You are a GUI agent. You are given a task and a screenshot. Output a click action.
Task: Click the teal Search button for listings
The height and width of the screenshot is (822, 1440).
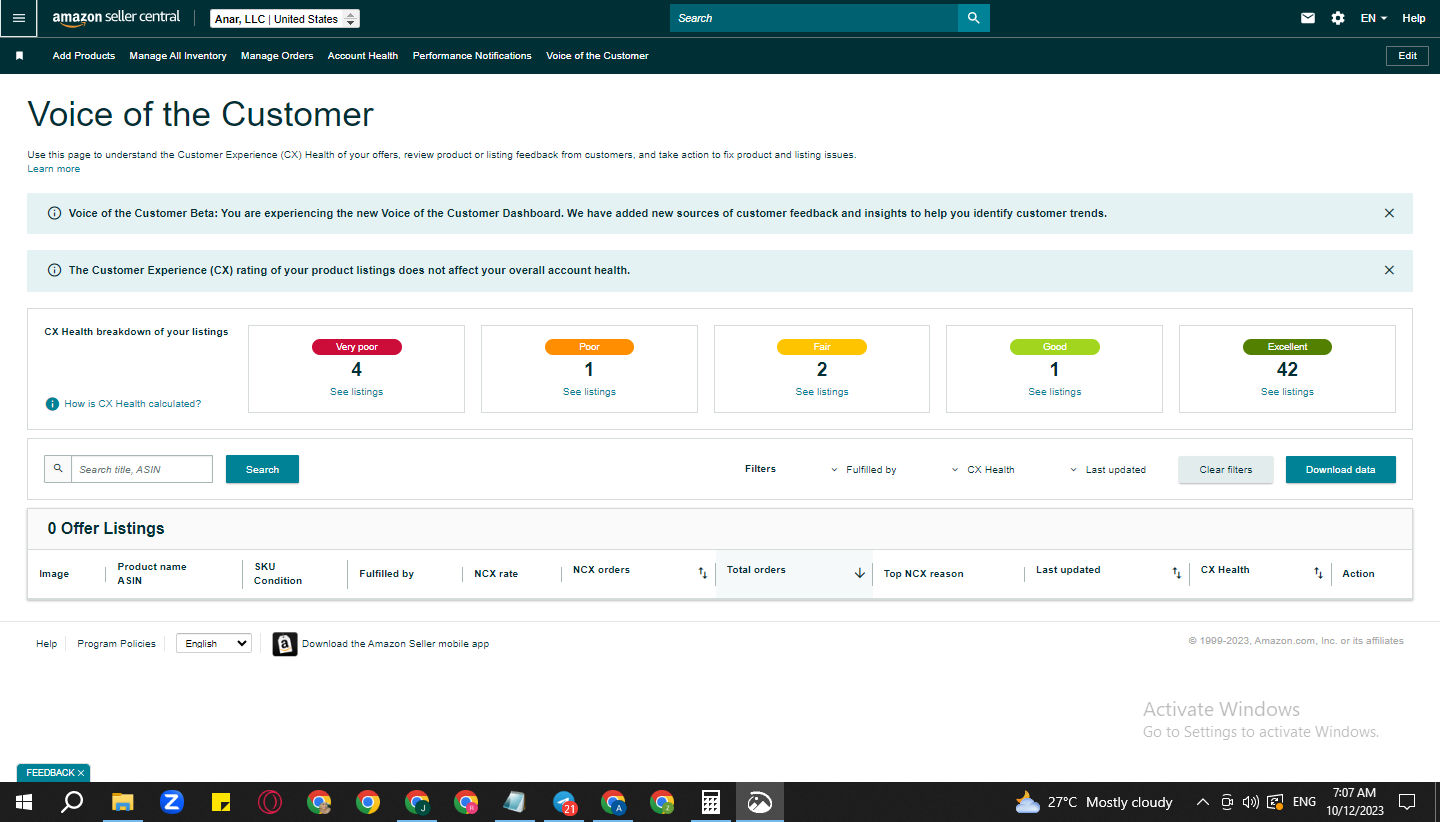coord(262,469)
